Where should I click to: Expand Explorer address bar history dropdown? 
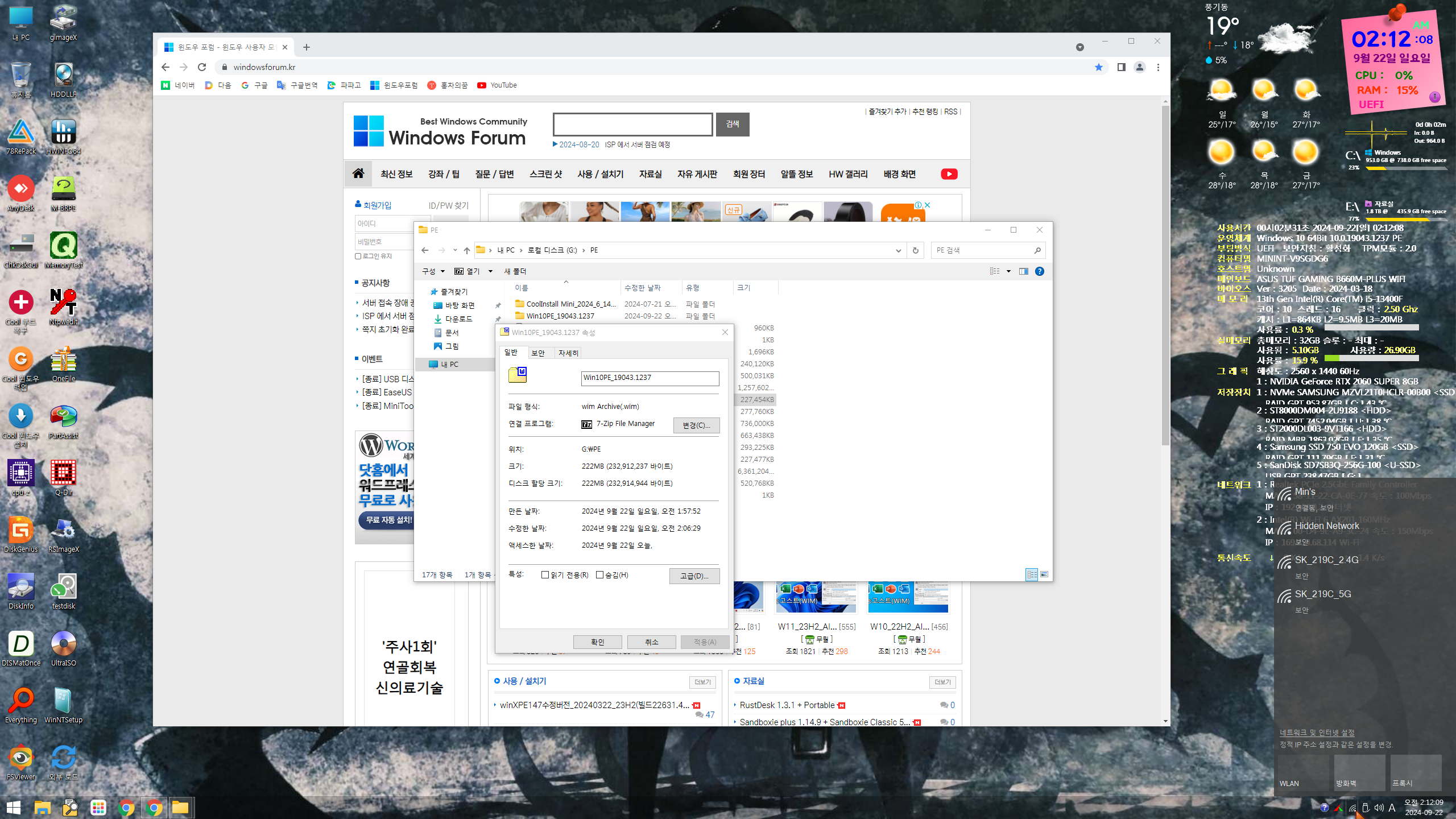(899, 250)
